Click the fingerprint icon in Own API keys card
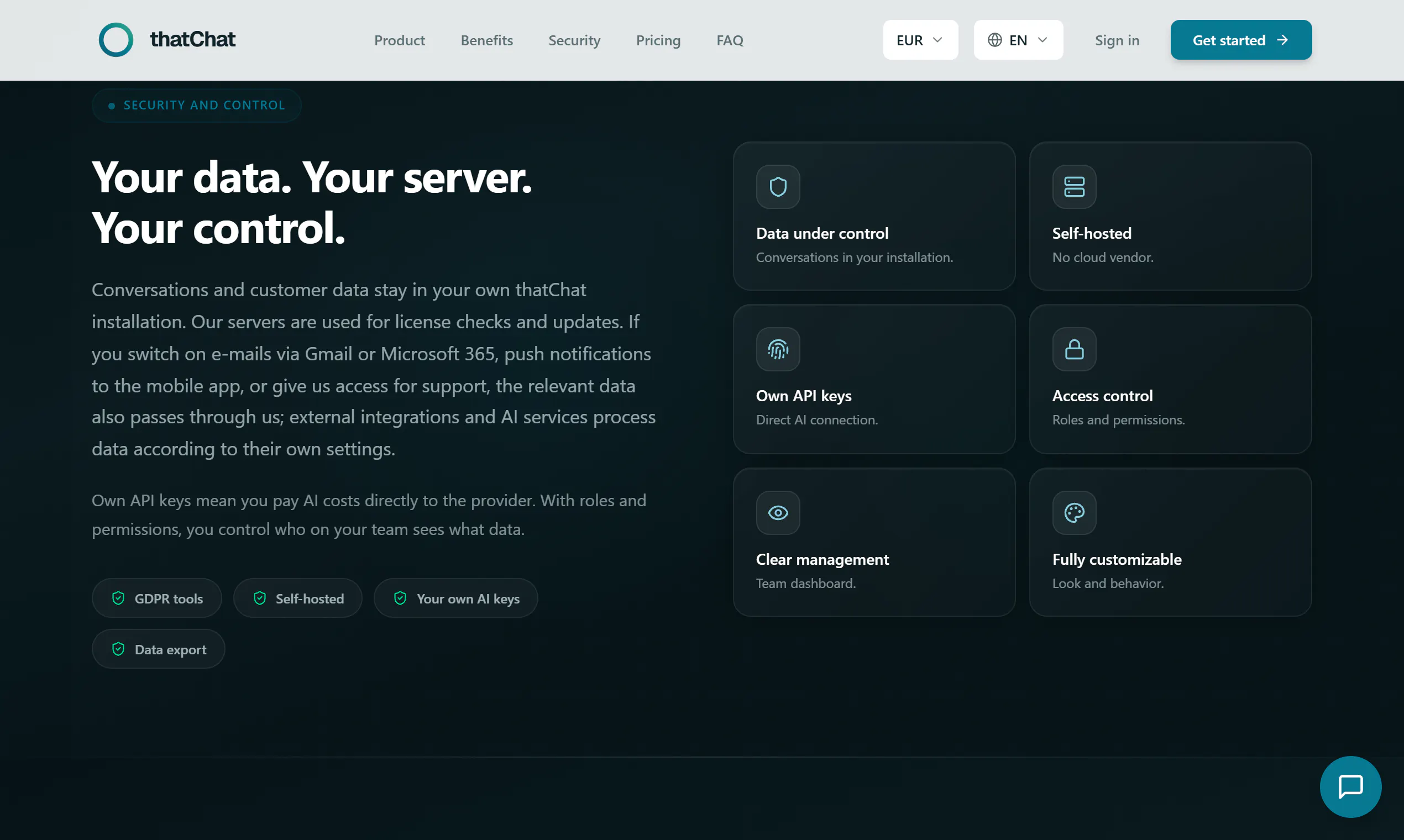The height and width of the screenshot is (840, 1404). (778, 349)
